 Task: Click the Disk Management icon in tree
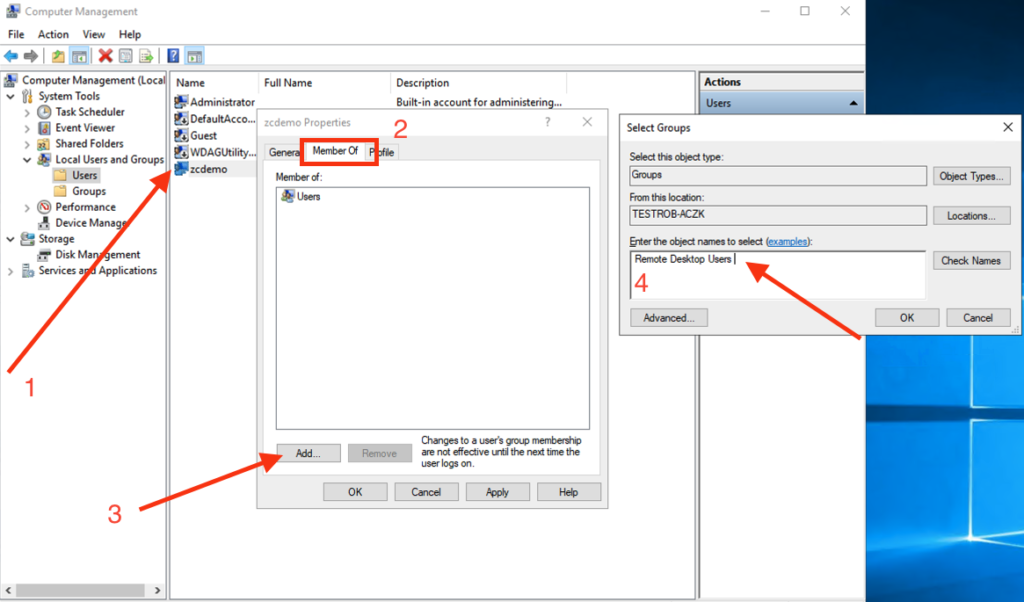tap(44, 255)
